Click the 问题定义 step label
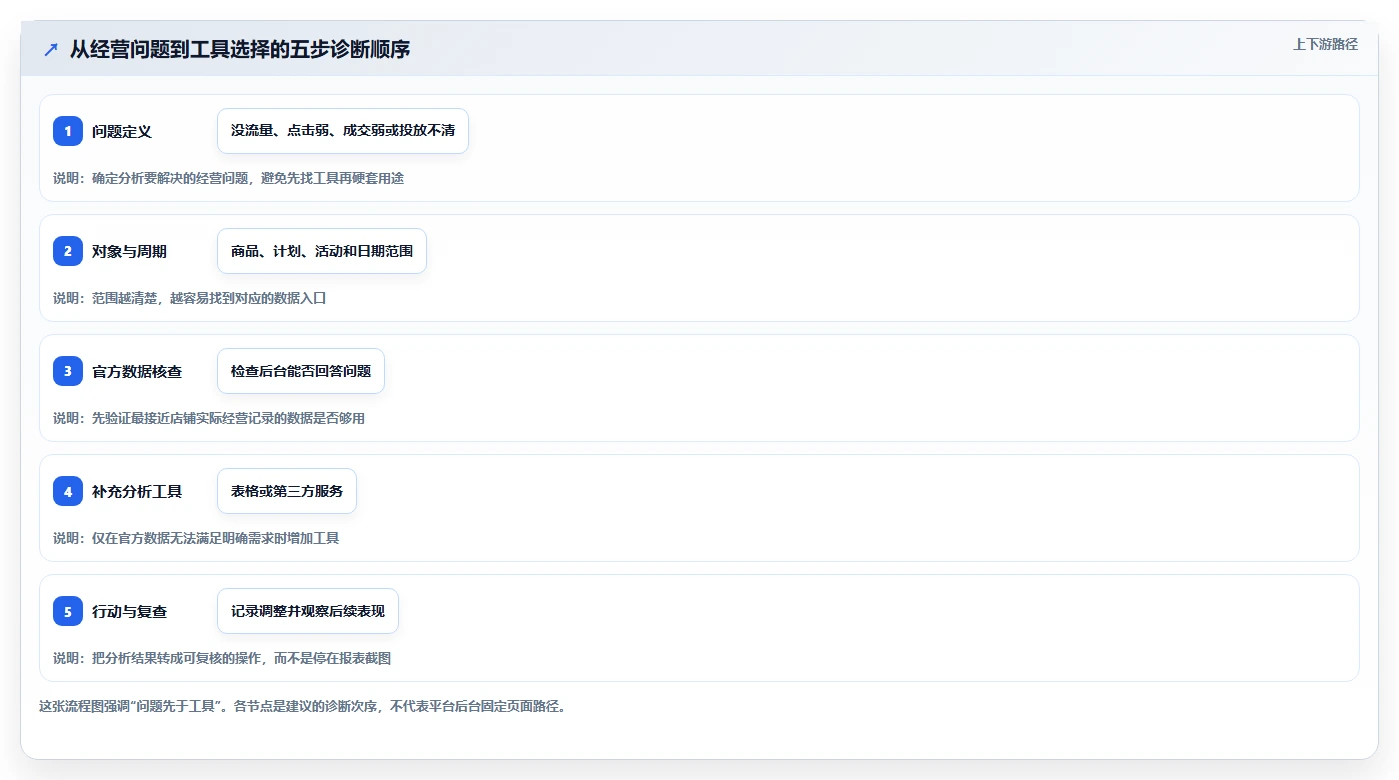 122,131
